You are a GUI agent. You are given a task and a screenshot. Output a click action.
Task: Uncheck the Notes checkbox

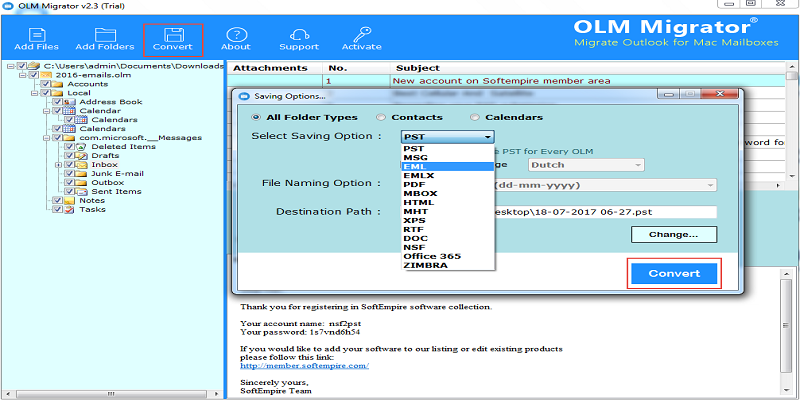58,201
